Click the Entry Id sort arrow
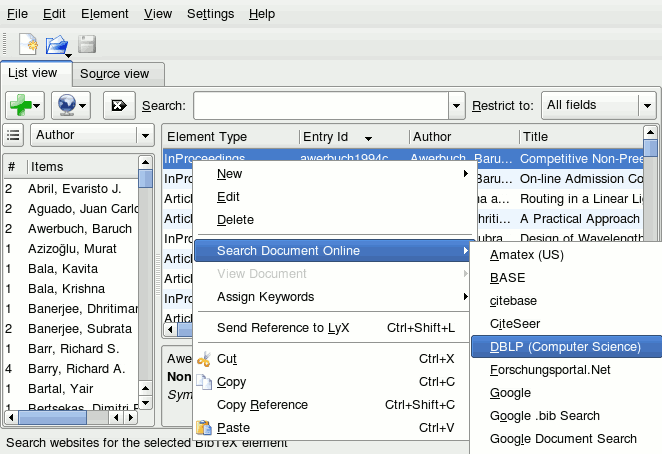The image size is (662, 454). 368,139
